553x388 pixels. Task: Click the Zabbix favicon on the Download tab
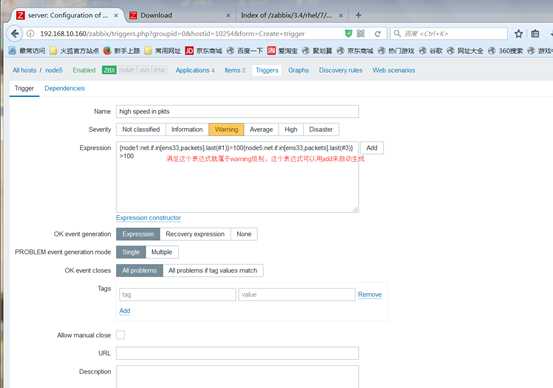(133, 15)
